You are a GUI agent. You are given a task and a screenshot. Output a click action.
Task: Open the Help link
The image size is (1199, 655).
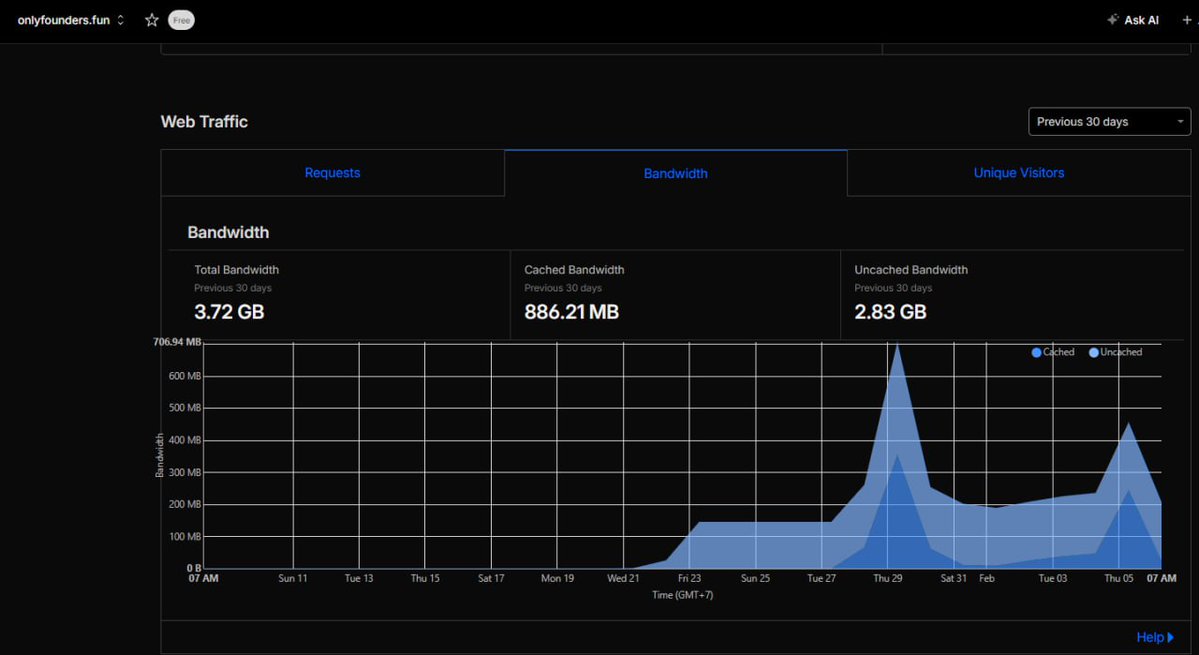point(1155,637)
